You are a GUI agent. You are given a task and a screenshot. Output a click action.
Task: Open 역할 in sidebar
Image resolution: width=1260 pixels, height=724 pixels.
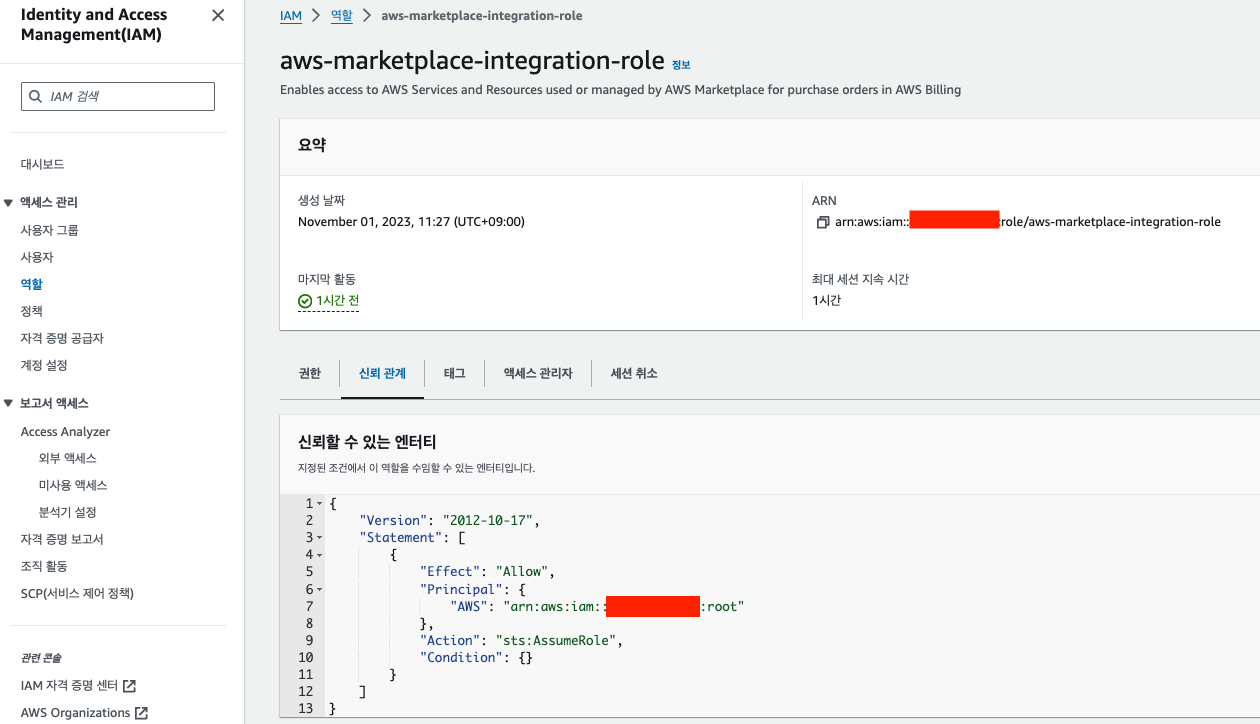tap(32, 284)
